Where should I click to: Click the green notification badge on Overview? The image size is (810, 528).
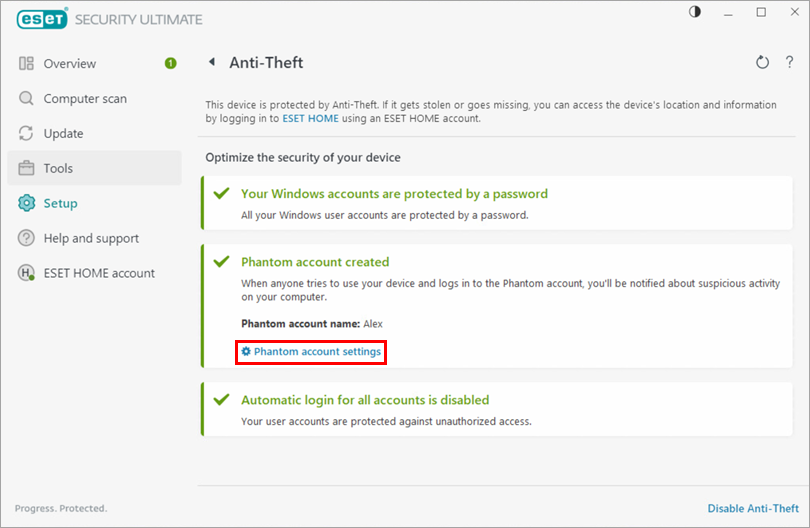click(170, 63)
